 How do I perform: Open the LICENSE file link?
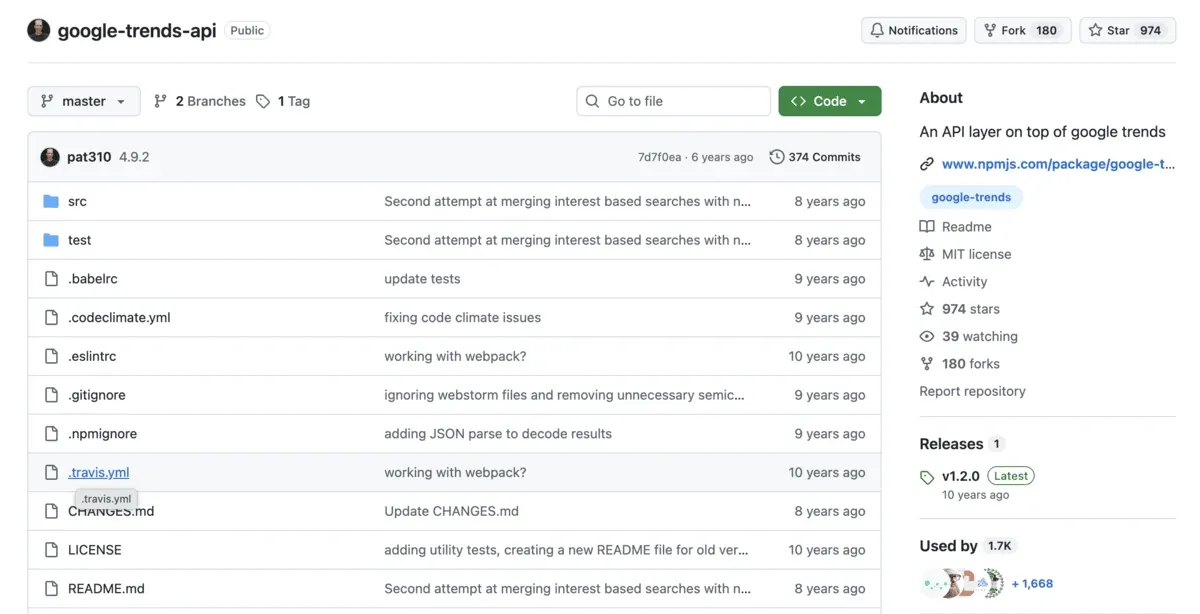tap(95, 550)
